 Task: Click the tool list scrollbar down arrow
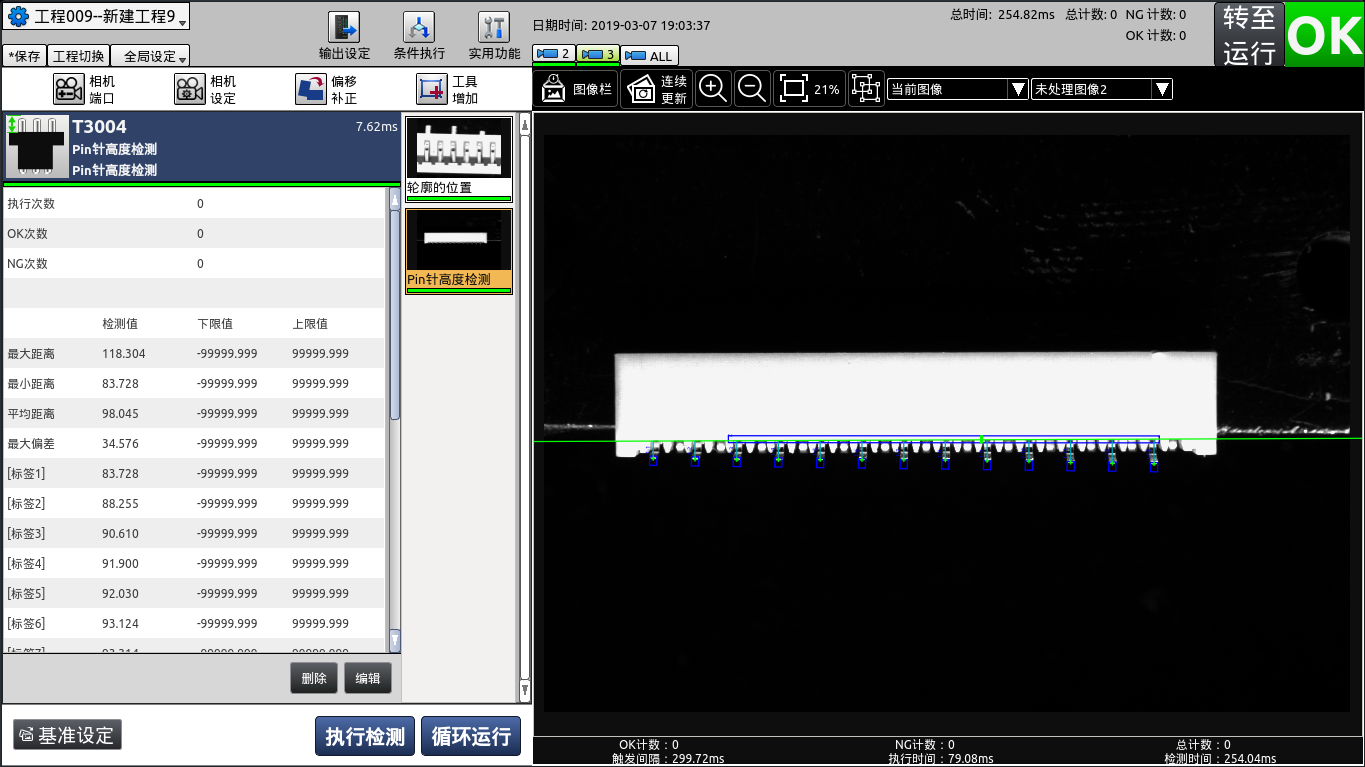click(x=526, y=690)
